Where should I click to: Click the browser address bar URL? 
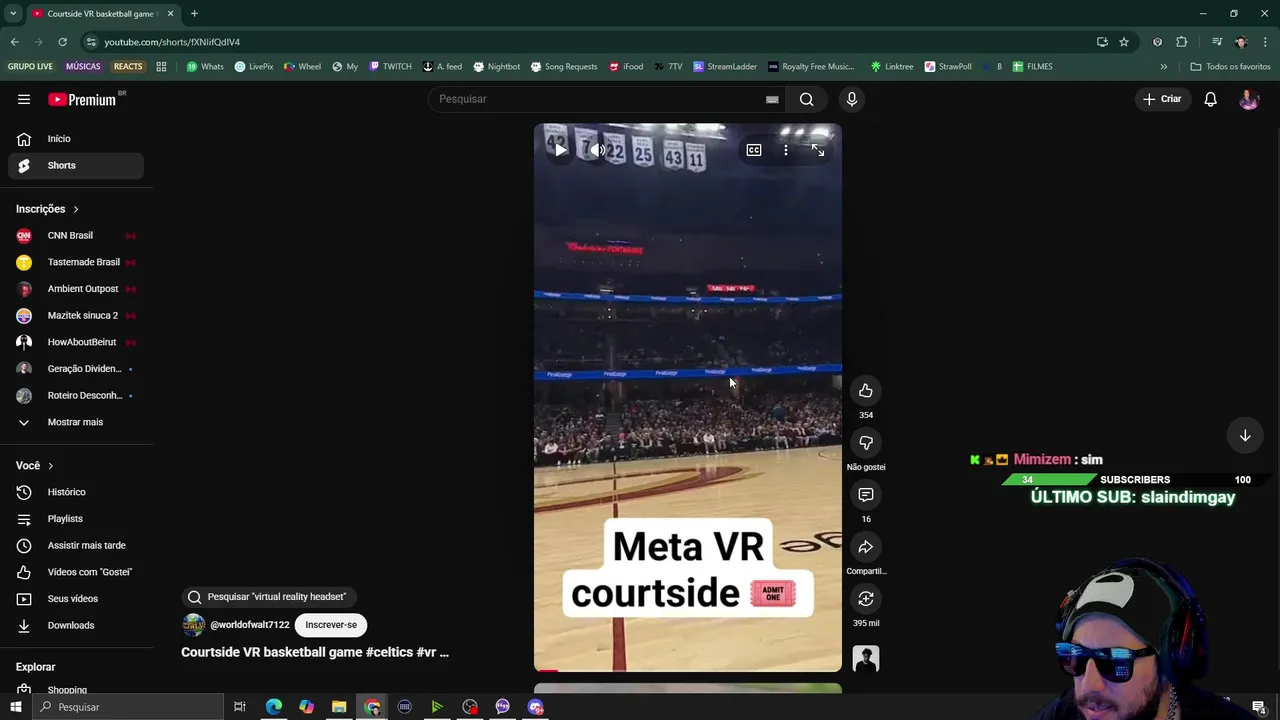coord(172,42)
